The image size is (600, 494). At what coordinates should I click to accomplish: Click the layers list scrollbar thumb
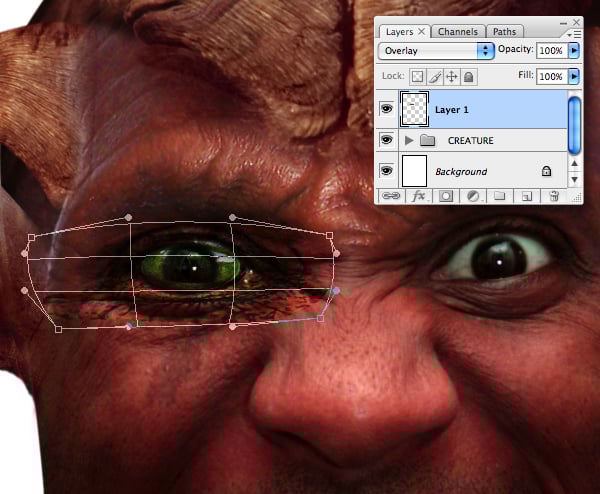(x=574, y=126)
